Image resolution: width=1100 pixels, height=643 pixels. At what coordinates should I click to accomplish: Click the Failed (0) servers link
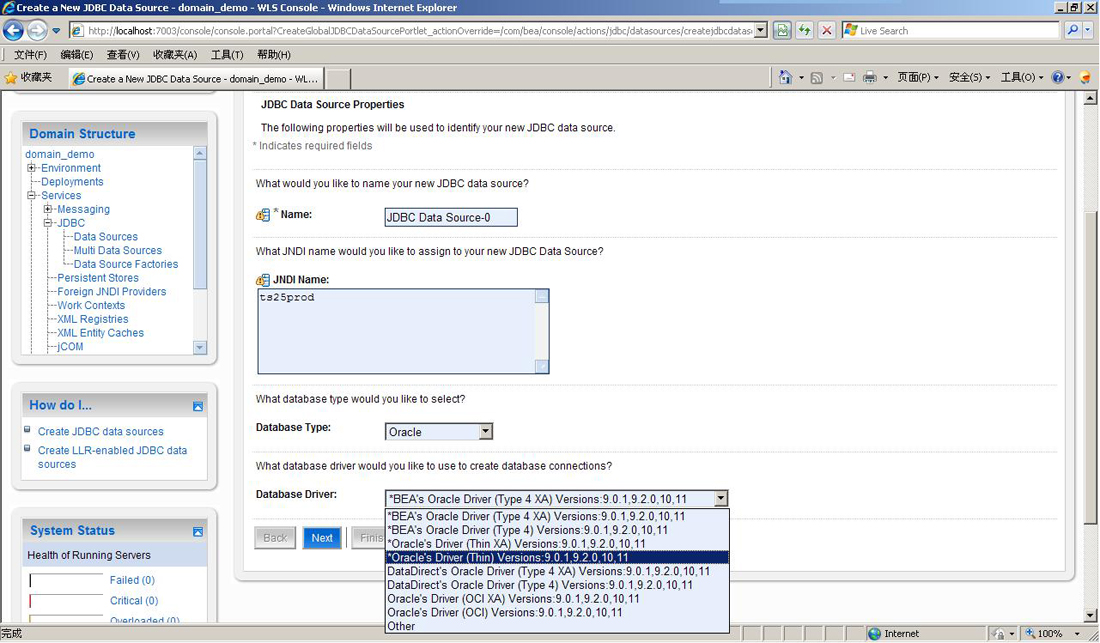point(132,581)
